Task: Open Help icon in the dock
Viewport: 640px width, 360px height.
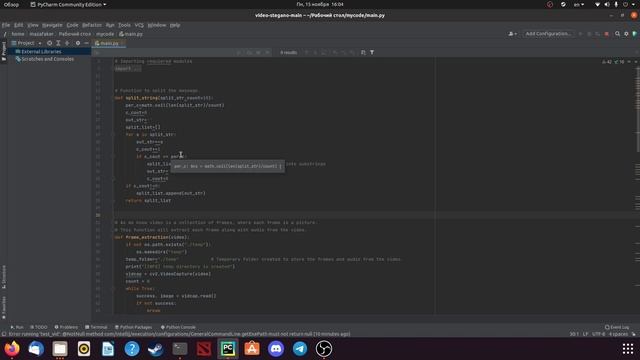Action: pyautogui.click(x=132, y=349)
